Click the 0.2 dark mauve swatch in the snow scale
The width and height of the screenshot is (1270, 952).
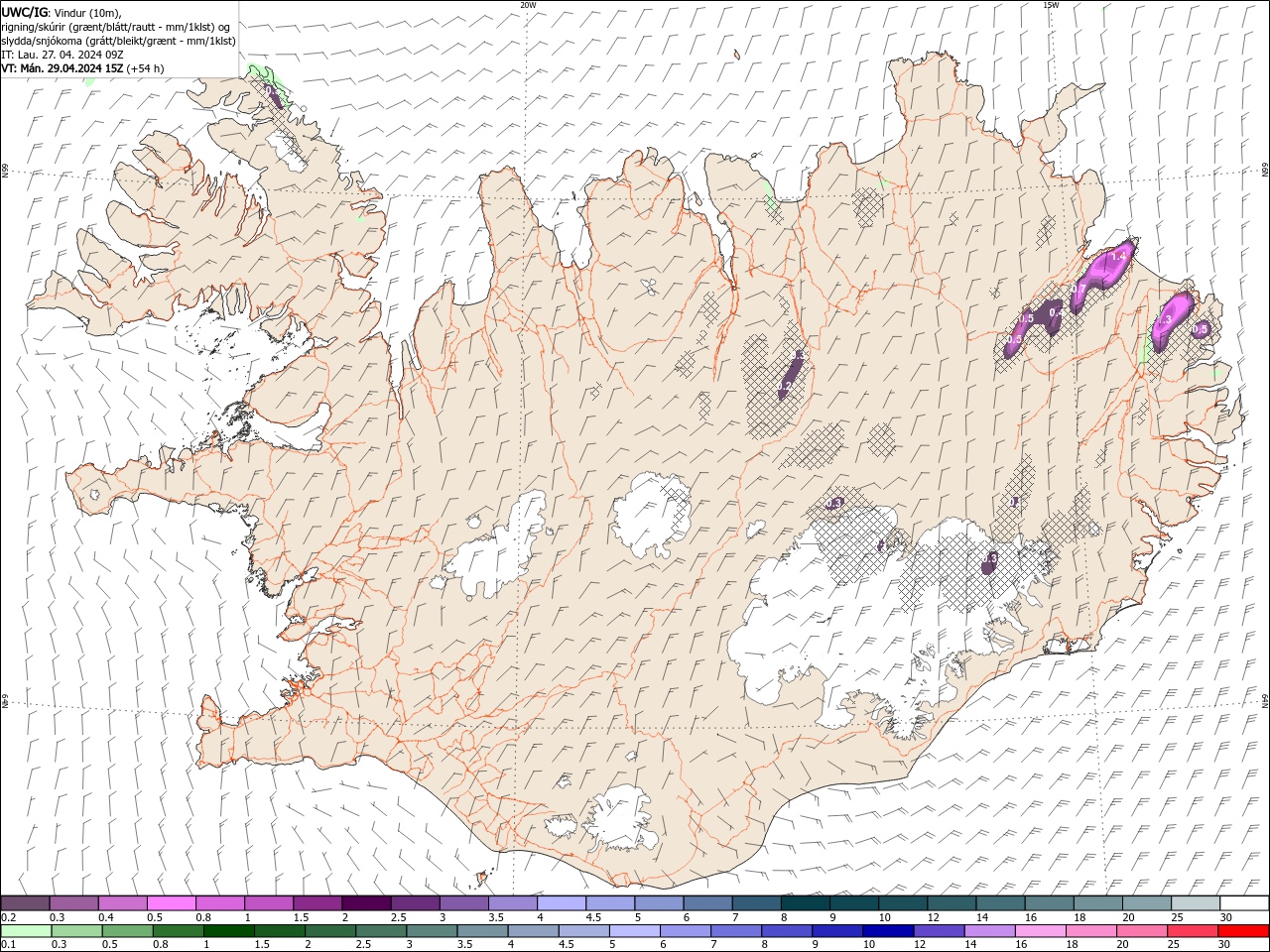tap(26, 902)
